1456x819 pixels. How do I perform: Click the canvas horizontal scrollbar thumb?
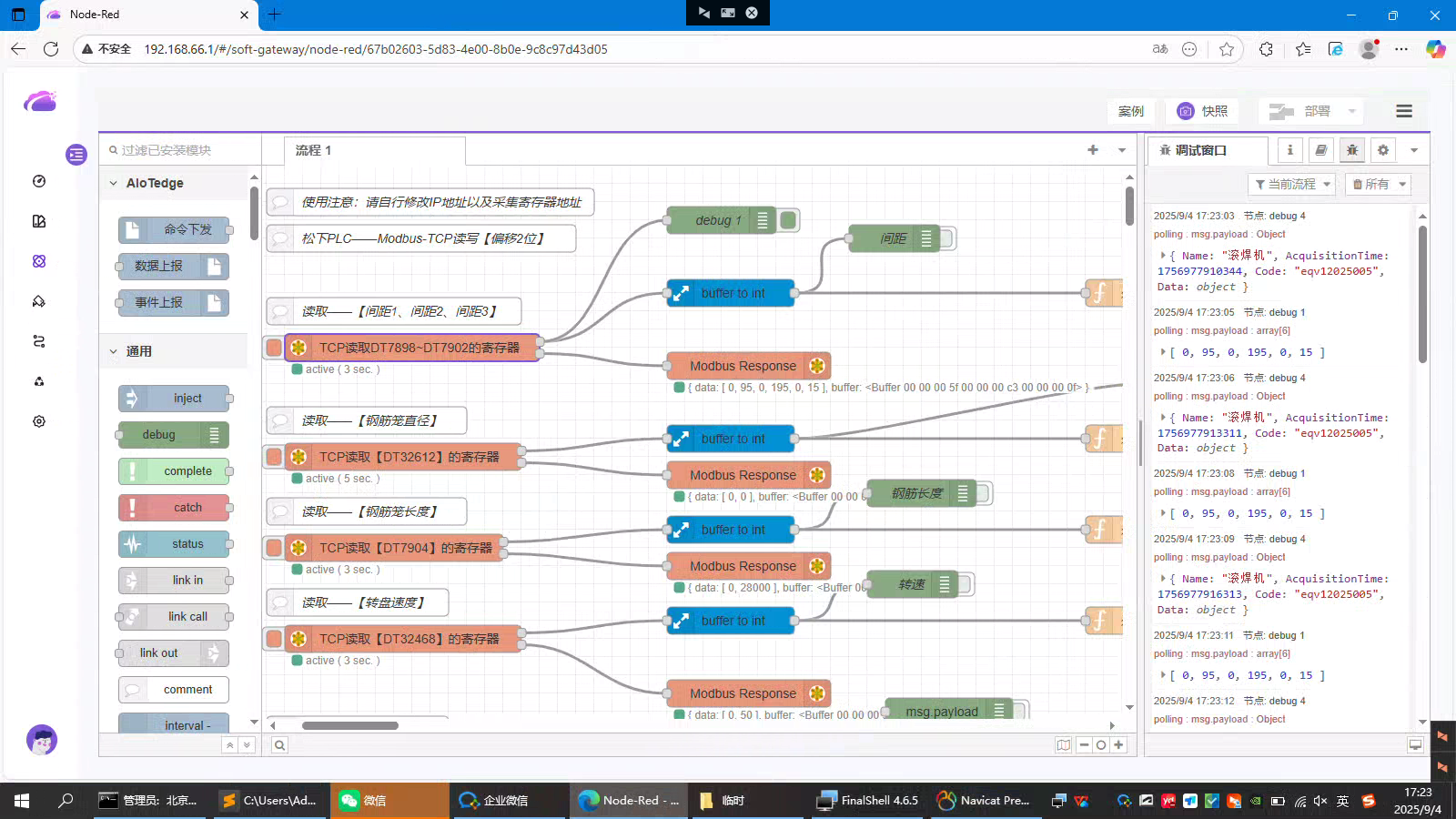350,725
